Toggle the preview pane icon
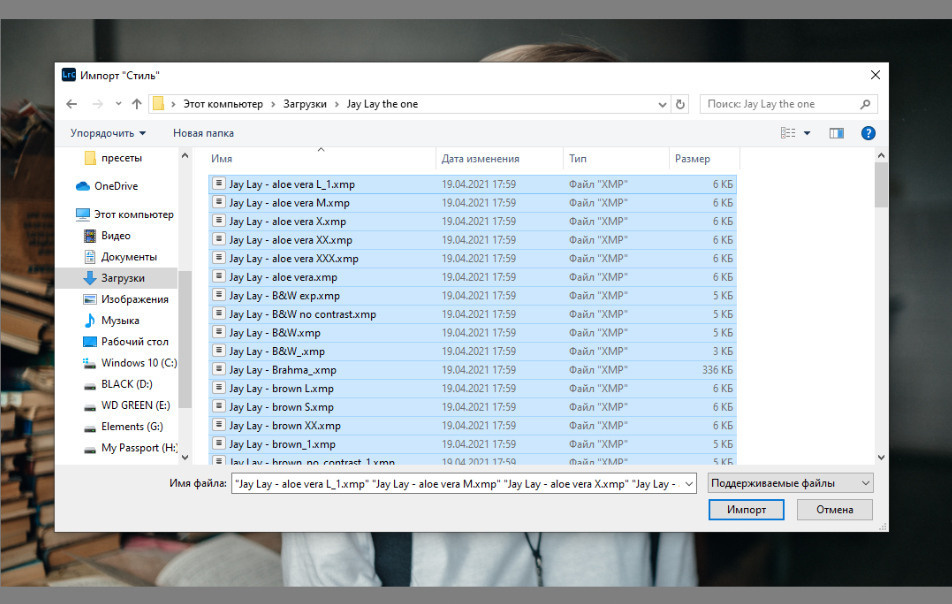This screenshot has width=952, height=604. [836, 133]
